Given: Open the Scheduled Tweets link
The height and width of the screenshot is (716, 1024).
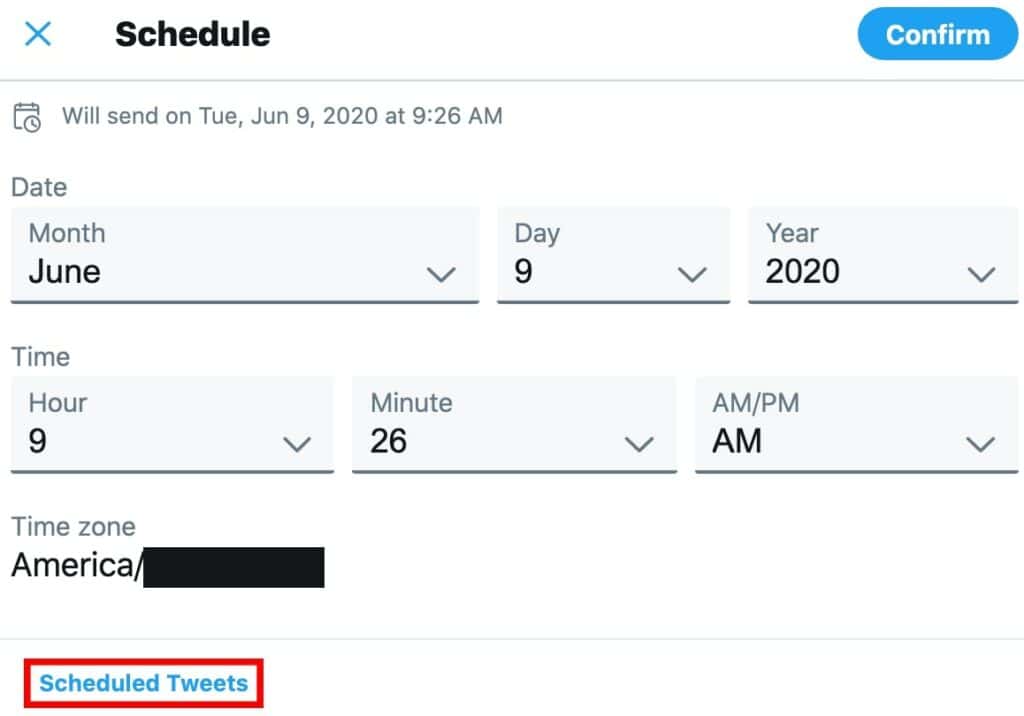Looking at the screenshot, I should tap(142, 683).
